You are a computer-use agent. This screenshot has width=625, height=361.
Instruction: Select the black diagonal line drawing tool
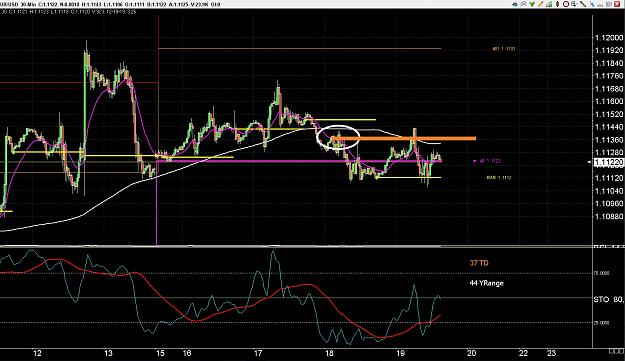point(583,4)
